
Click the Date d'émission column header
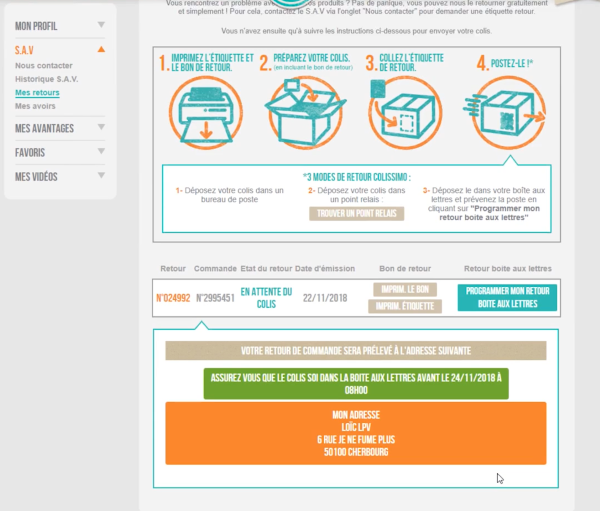click(x=325, y=269)
